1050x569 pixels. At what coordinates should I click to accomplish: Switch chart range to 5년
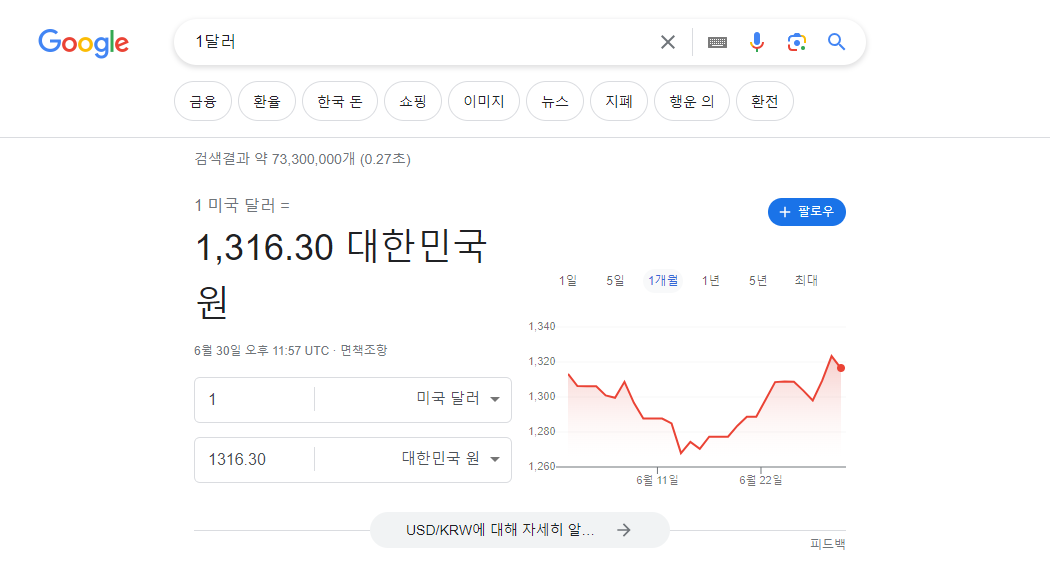click(x=758, y=280)
